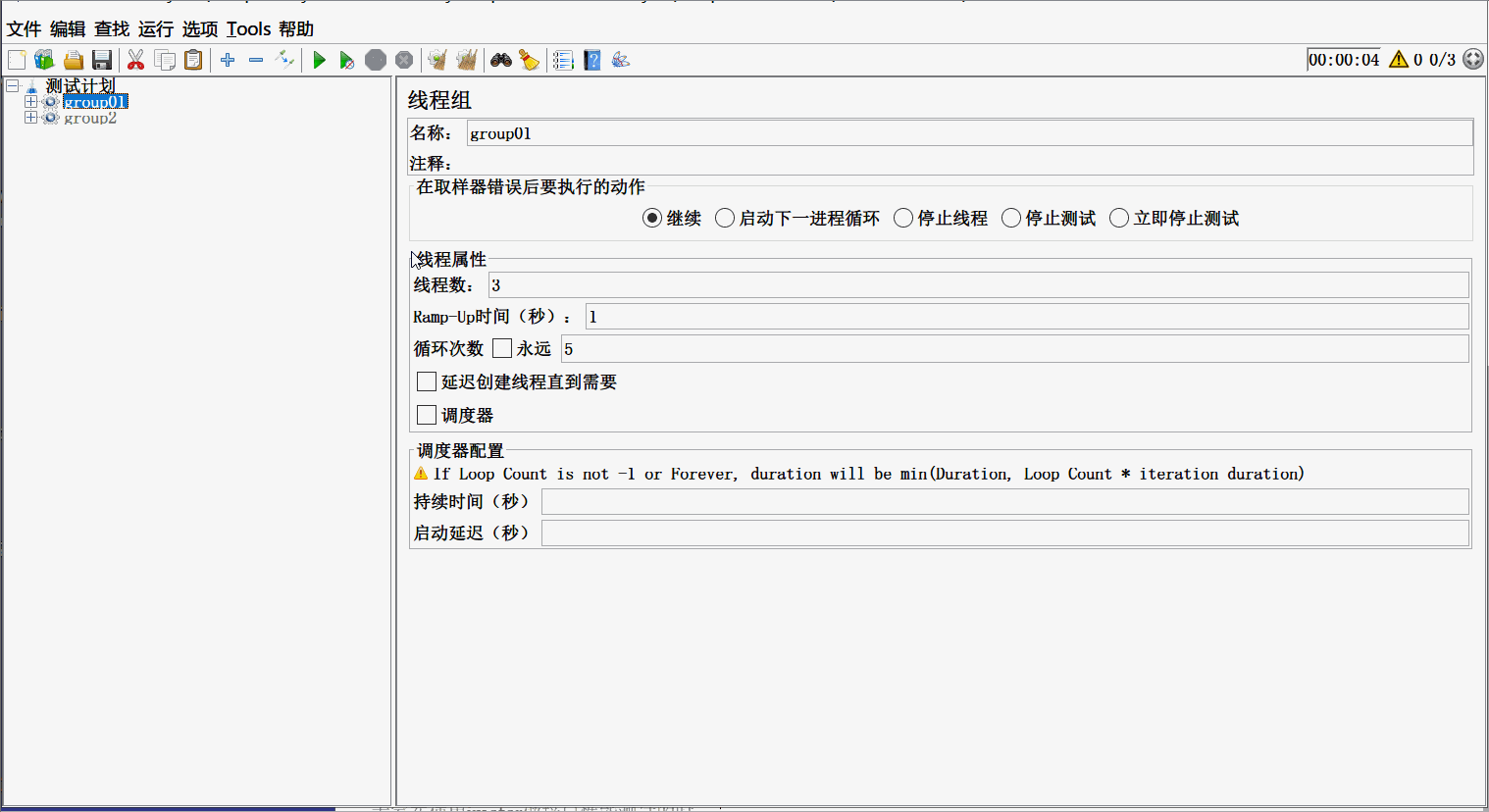Viewport: 1489px width, 812px height.
Task: Expand the group01 tree node
Action: [x=30, y=102]
